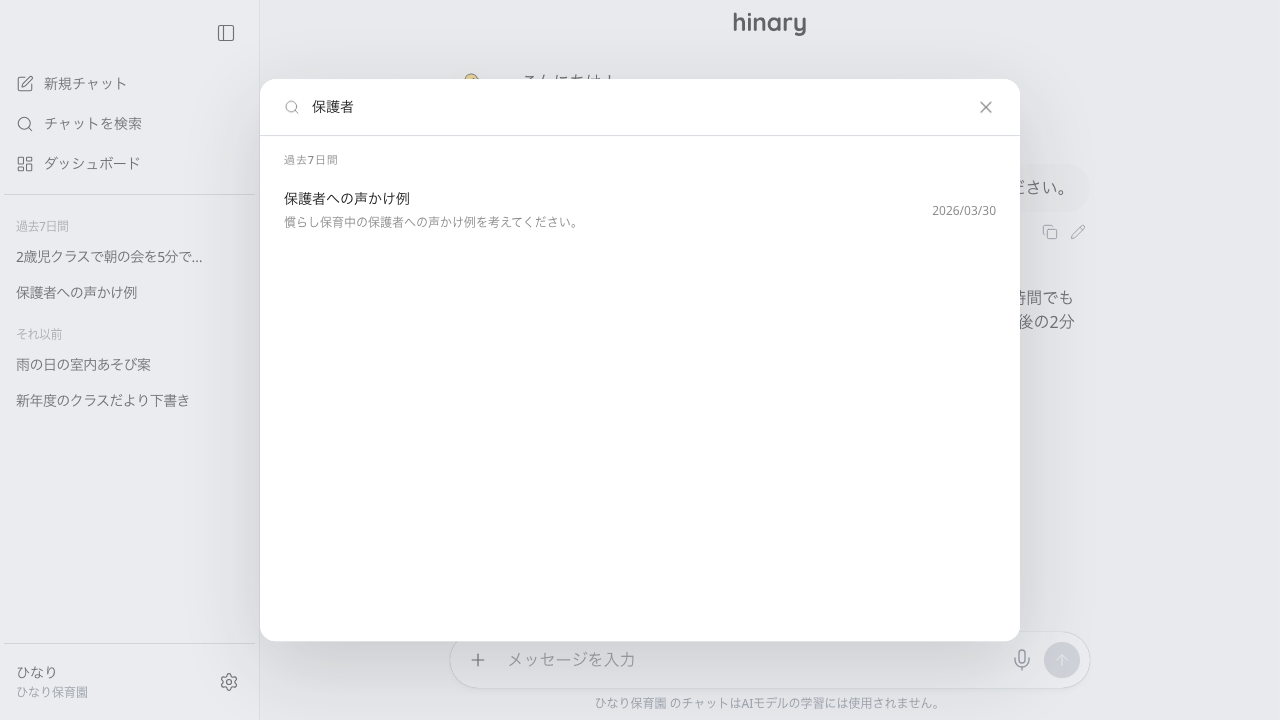1280x720 pixels.
Task: Click the ひなり user profile name
Action: point(37,672)
